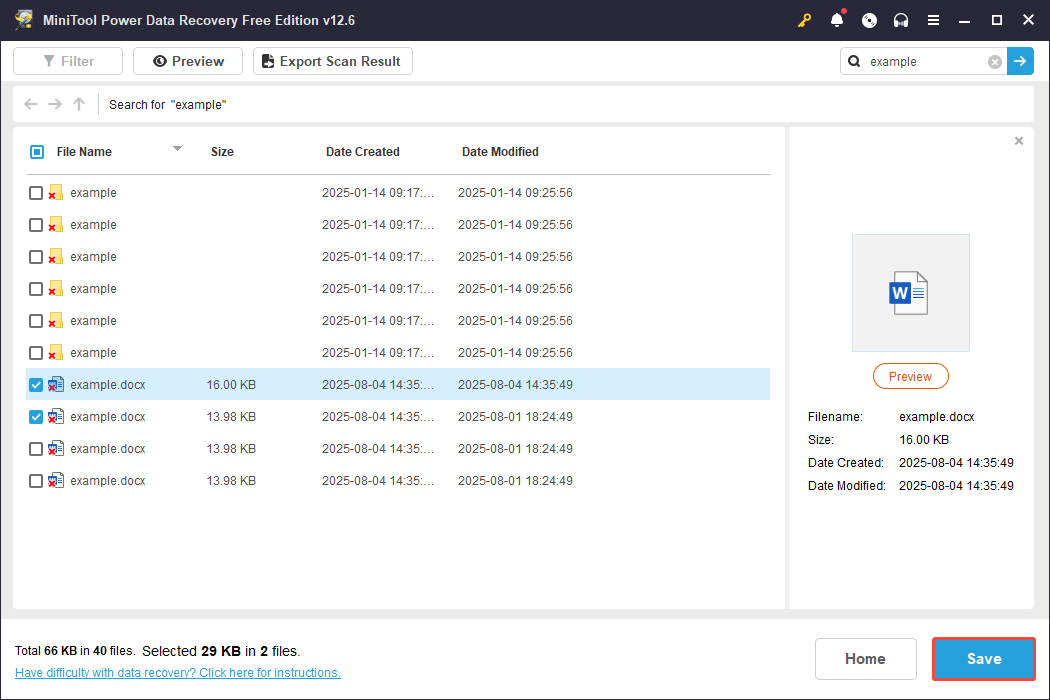Check the second example folder checkbox

coord(36,225)
